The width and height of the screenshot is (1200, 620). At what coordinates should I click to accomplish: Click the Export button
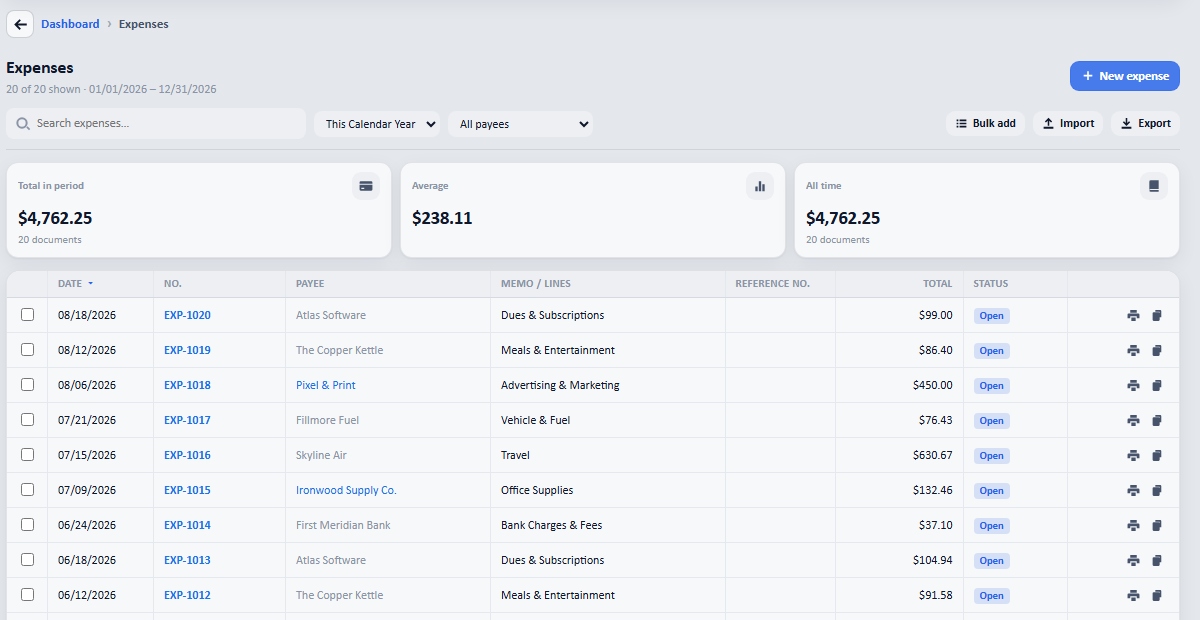(1145, 124)
